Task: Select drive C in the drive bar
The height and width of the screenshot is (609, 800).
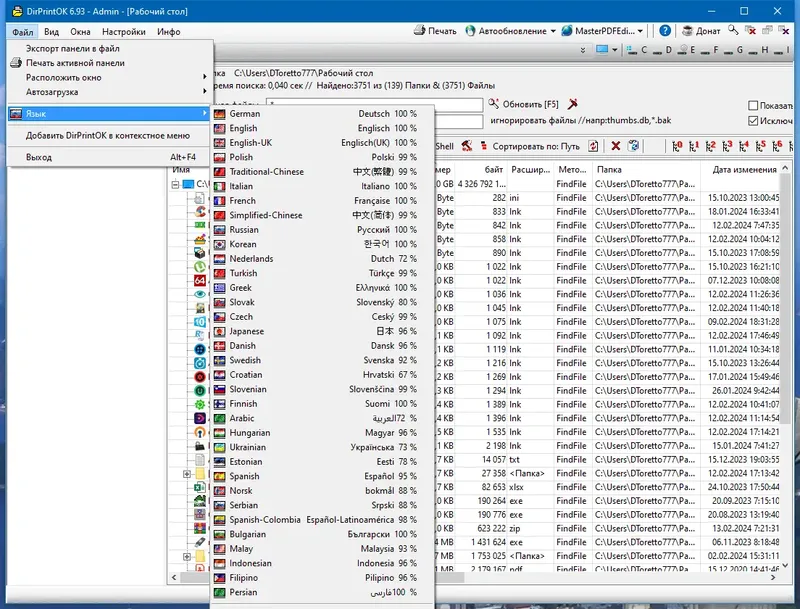Action: point(637,50)
